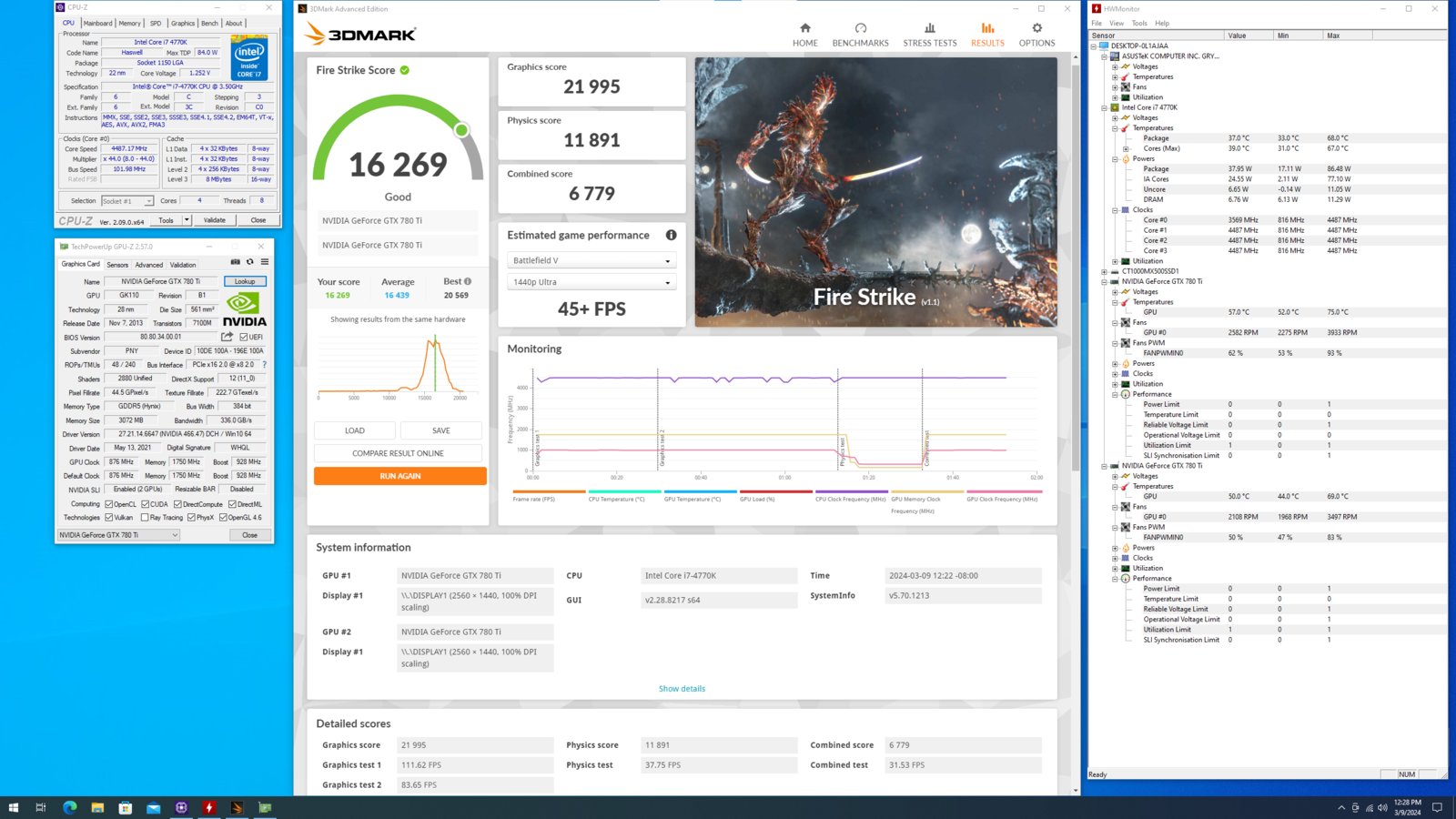This screenshot has height=819, width=1456.
Task: Open the Socket #1 selection dropdown in CPU-Z
Action: point(127,201)
